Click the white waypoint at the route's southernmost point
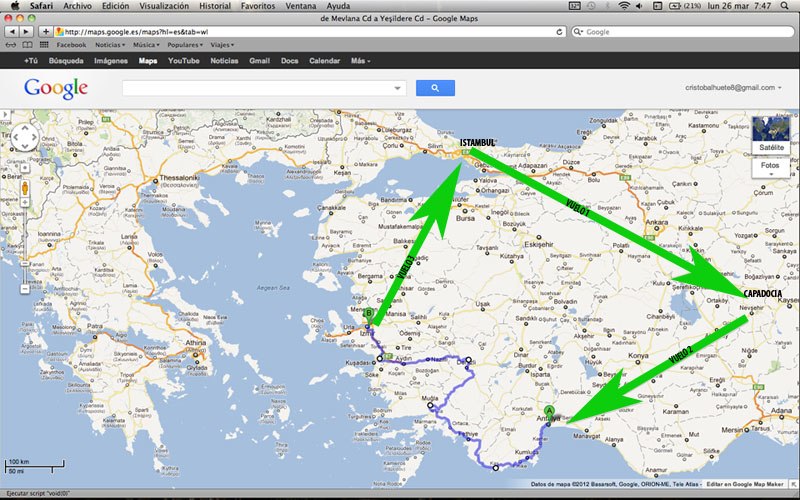Screen dimensions: 800x500 495,467
